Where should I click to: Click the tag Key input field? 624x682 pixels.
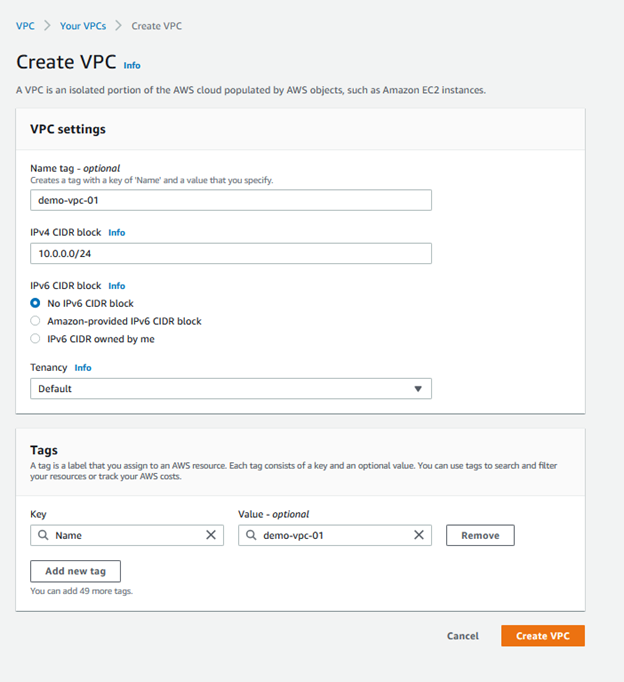pyautogui.click(x=127, y=535)
